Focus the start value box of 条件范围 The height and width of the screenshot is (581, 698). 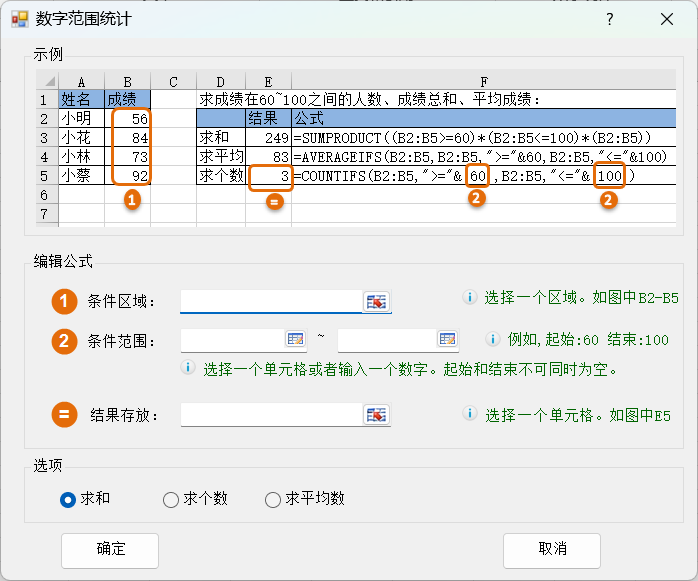point(232,340)
